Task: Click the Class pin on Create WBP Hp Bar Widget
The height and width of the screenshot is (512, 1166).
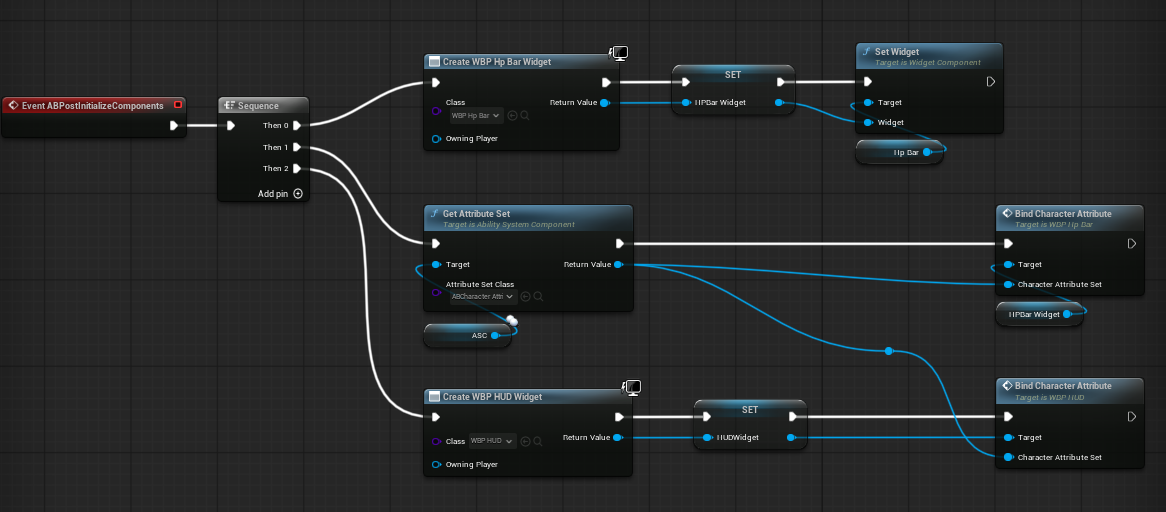Action: click(x=437, y=111)
